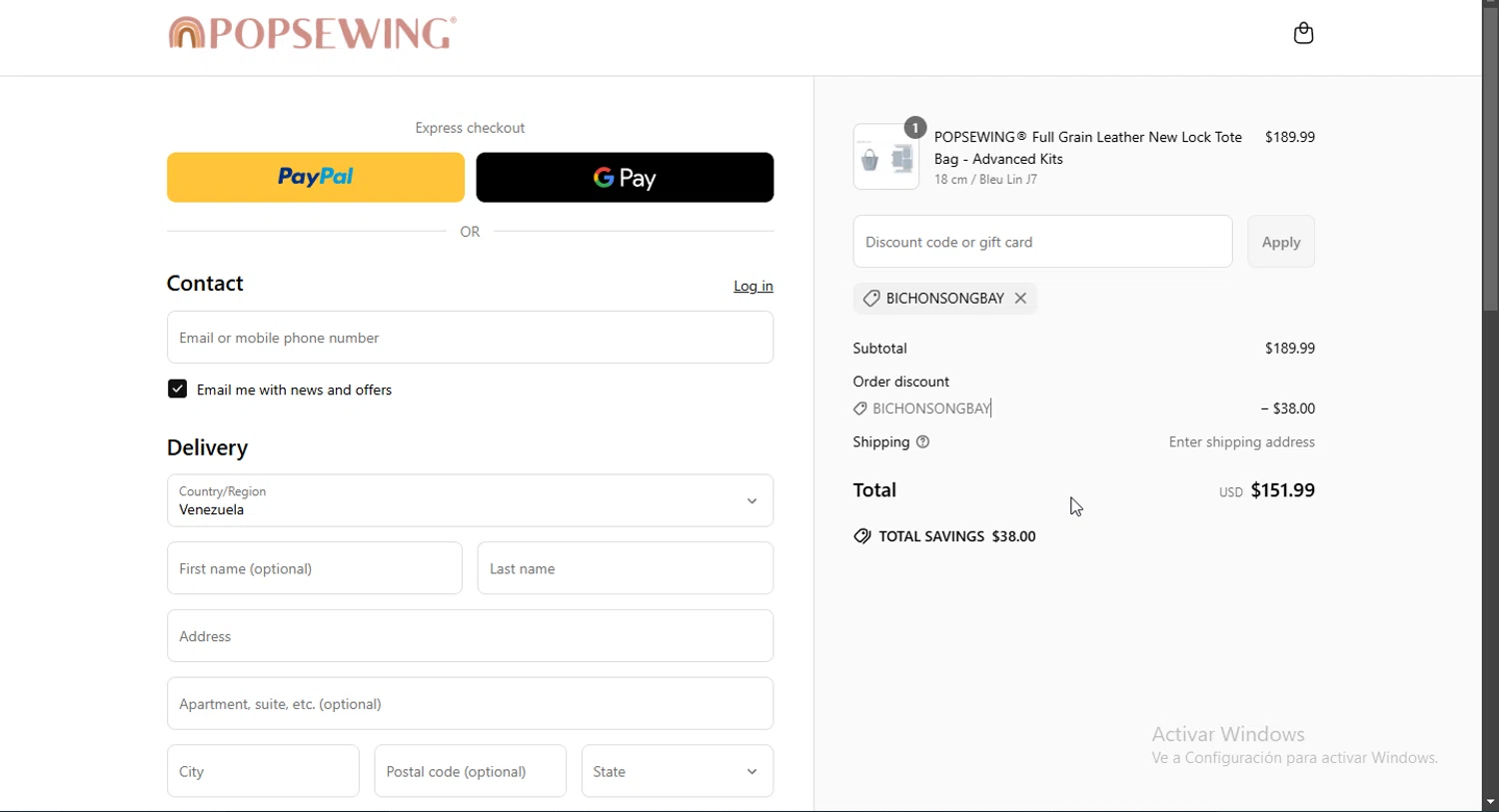
Task: Click the Subtotal $189.99 amount
Action: 1290,349
